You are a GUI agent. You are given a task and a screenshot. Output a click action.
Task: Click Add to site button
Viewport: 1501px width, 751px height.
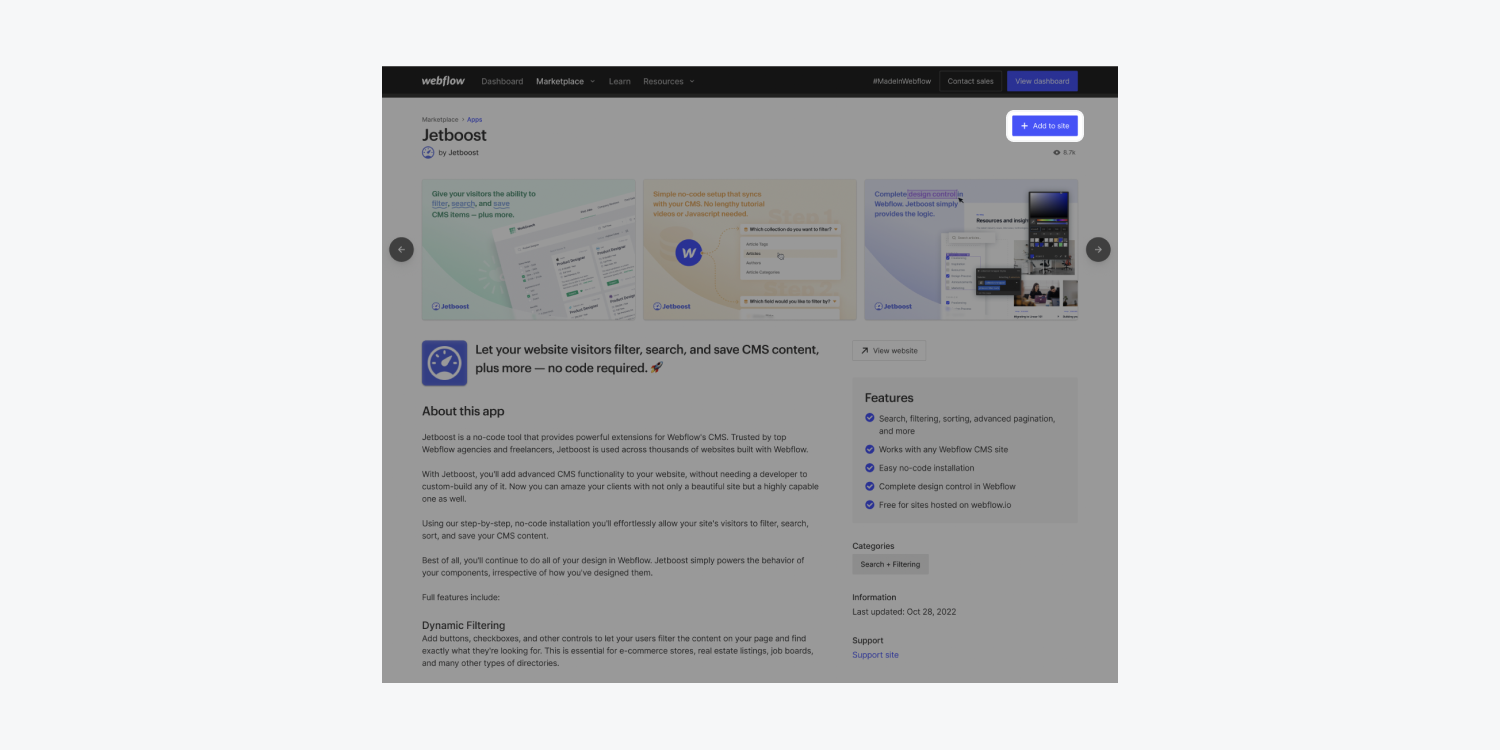click(x=1045, y=126)
